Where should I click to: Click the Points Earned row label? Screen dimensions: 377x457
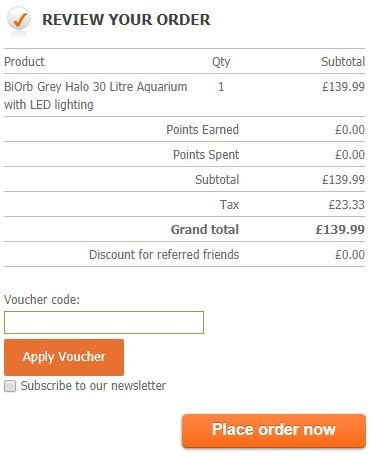click(x=203, y=129)
